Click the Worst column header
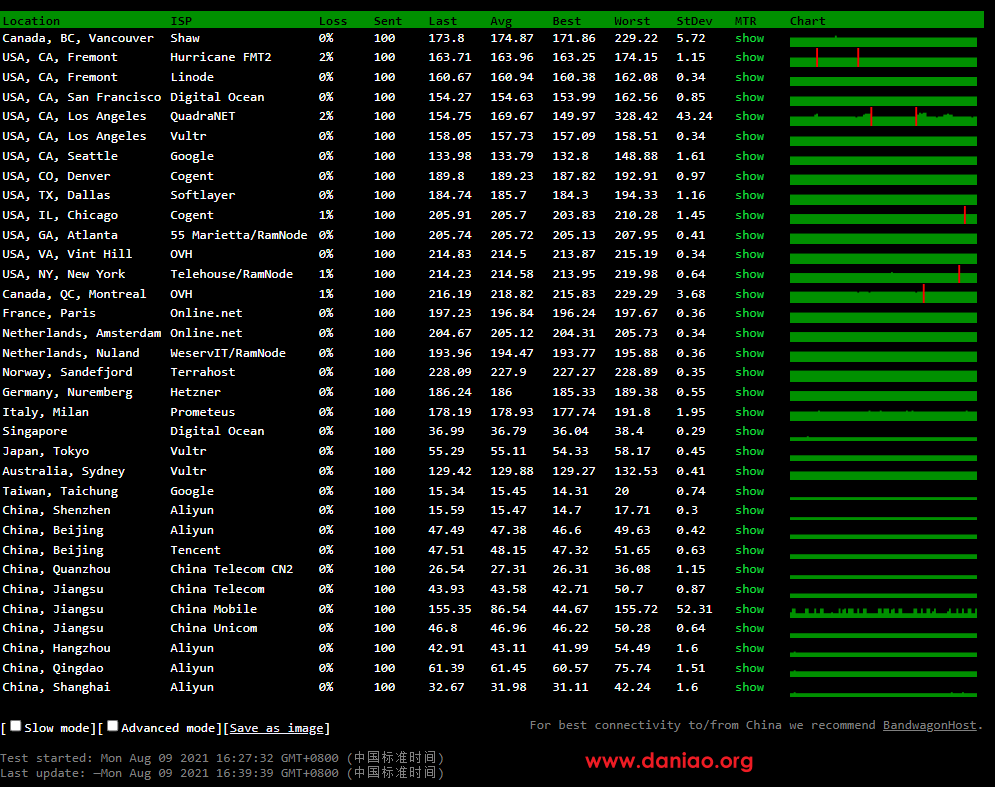Screen dimensions: 995x787 point(632,21)
